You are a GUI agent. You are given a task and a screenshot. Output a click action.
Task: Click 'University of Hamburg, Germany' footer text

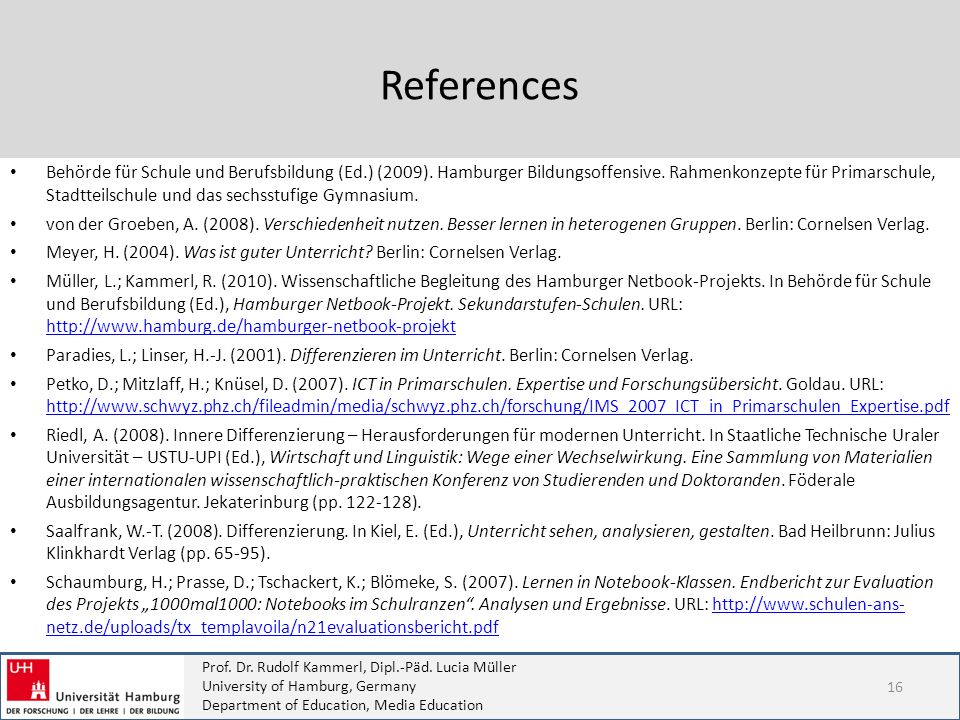[309, 686]
